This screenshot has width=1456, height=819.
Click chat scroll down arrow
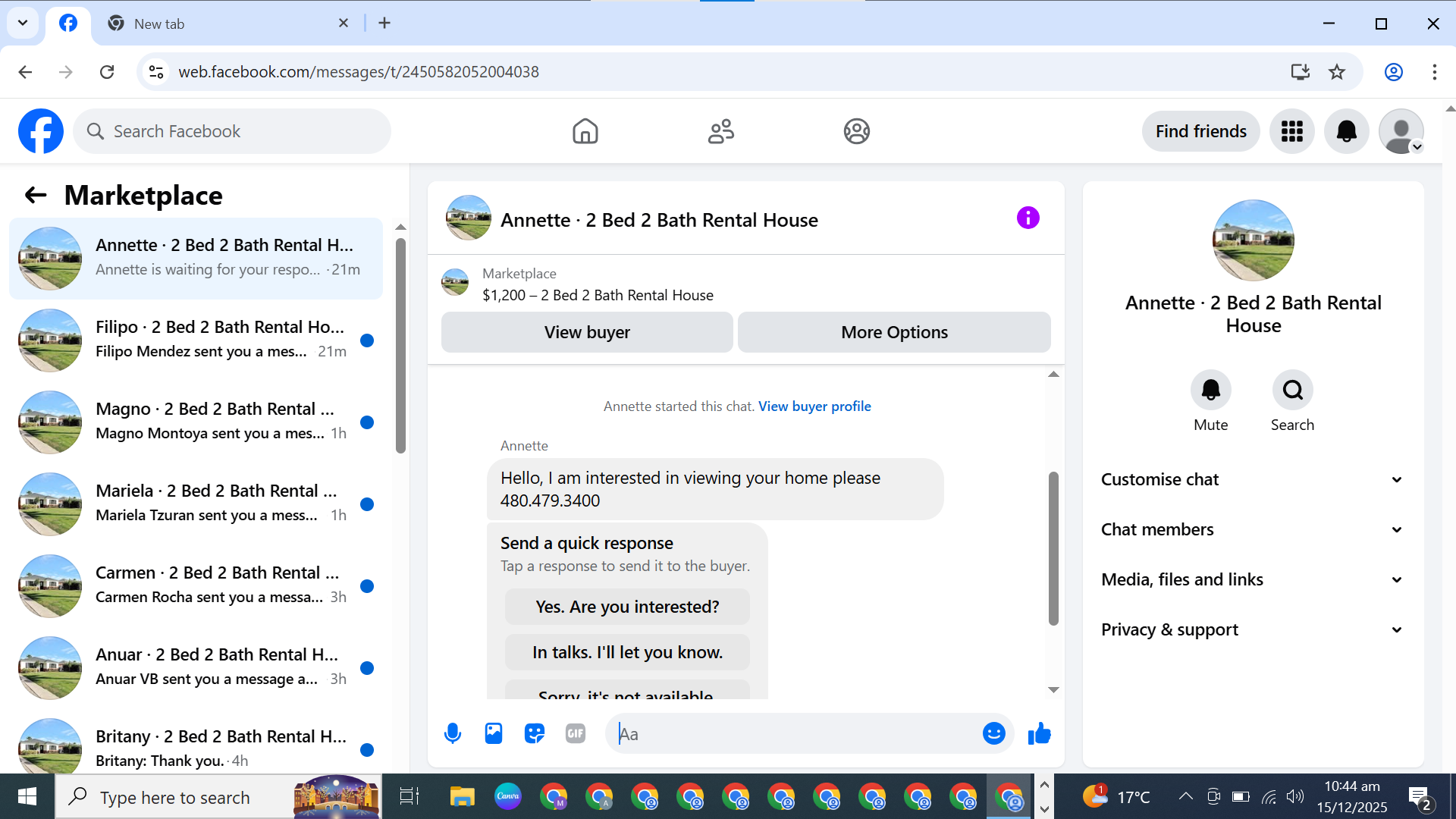click(1053, 689)
